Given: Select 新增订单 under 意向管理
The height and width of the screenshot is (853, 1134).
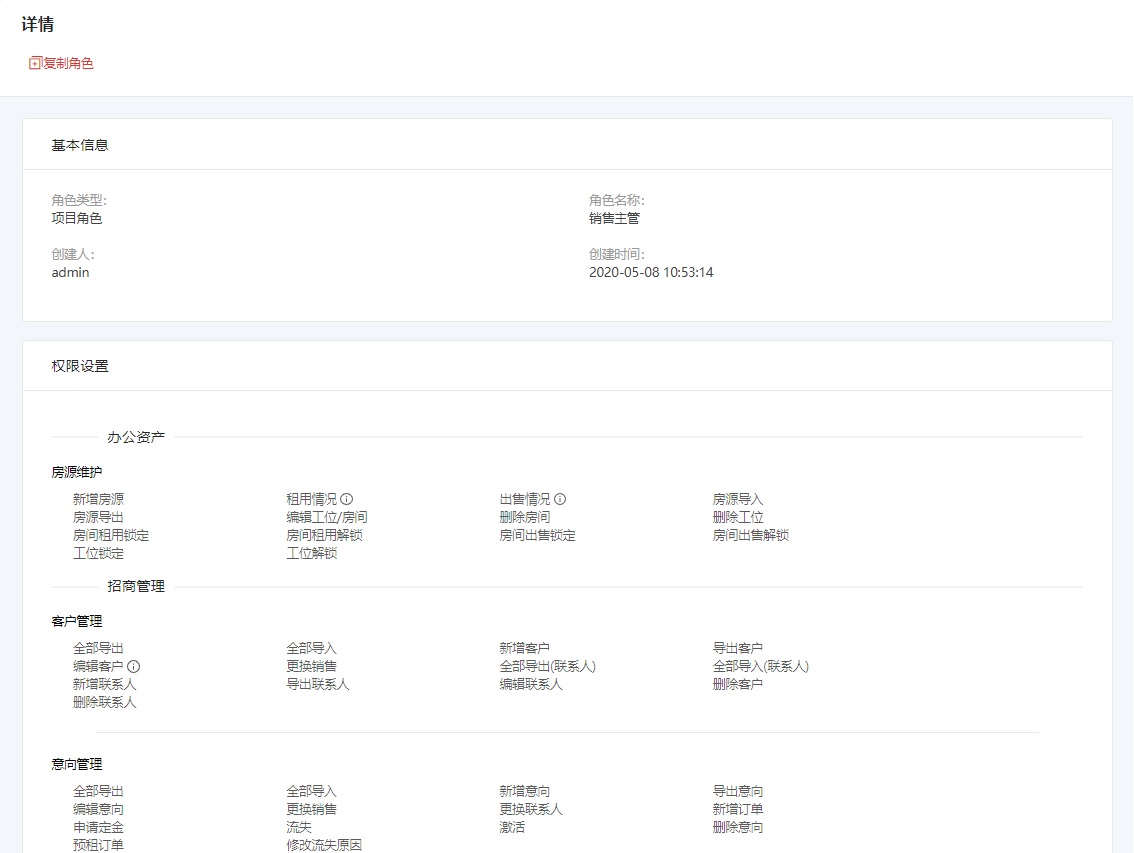Looking at the screenshot, I should coord(737,810).
